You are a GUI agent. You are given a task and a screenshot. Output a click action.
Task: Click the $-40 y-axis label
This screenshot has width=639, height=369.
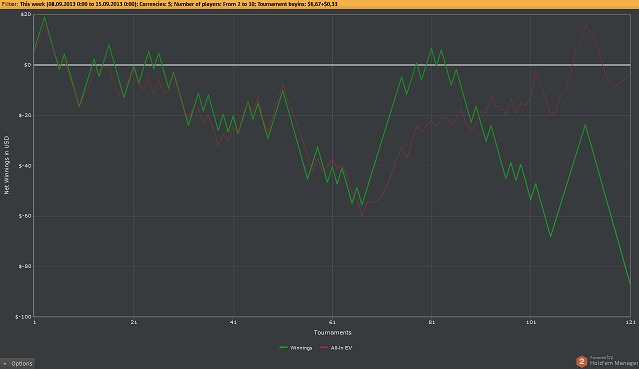25,166
